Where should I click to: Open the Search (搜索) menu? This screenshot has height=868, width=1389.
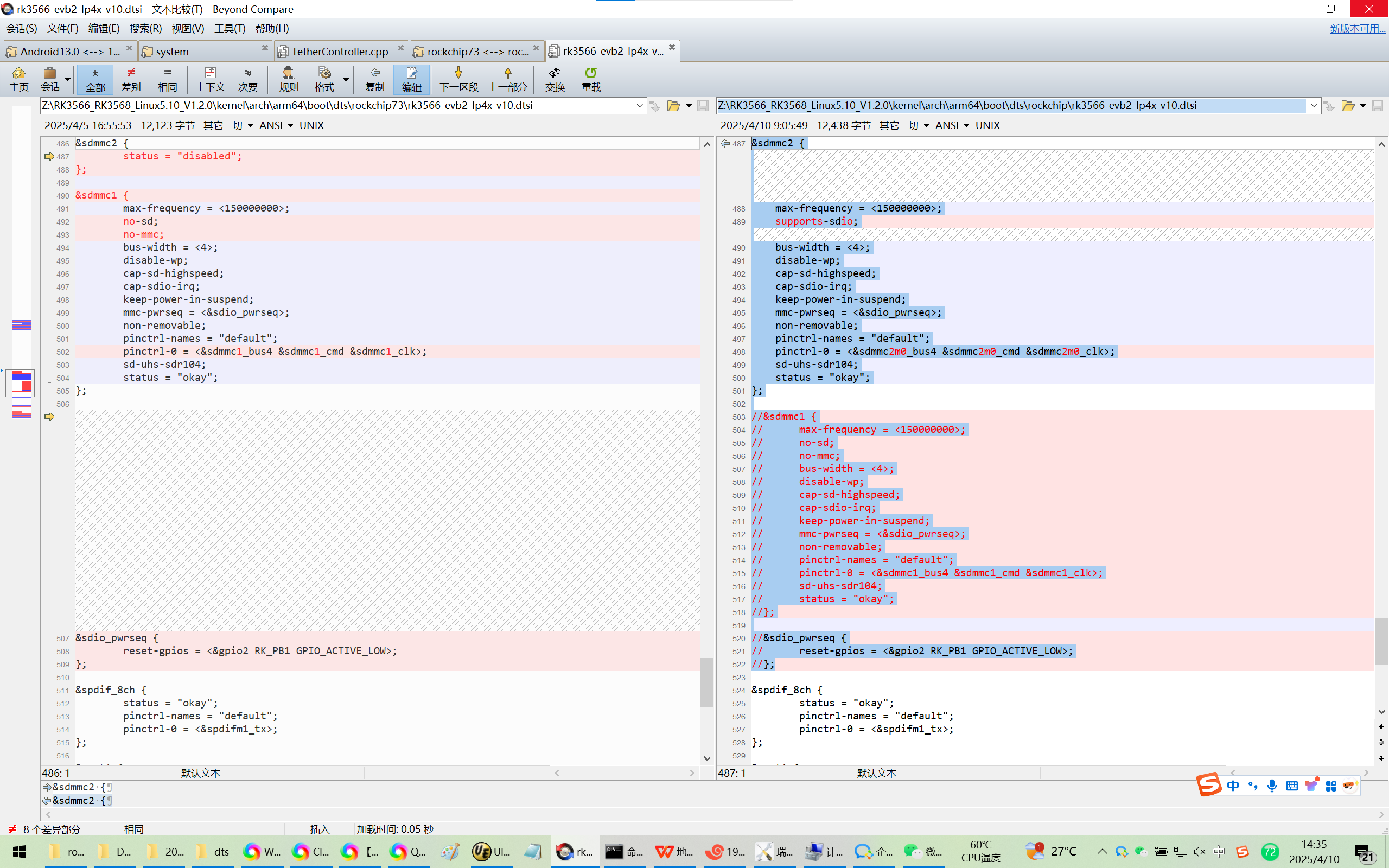(x=145, y=28)
